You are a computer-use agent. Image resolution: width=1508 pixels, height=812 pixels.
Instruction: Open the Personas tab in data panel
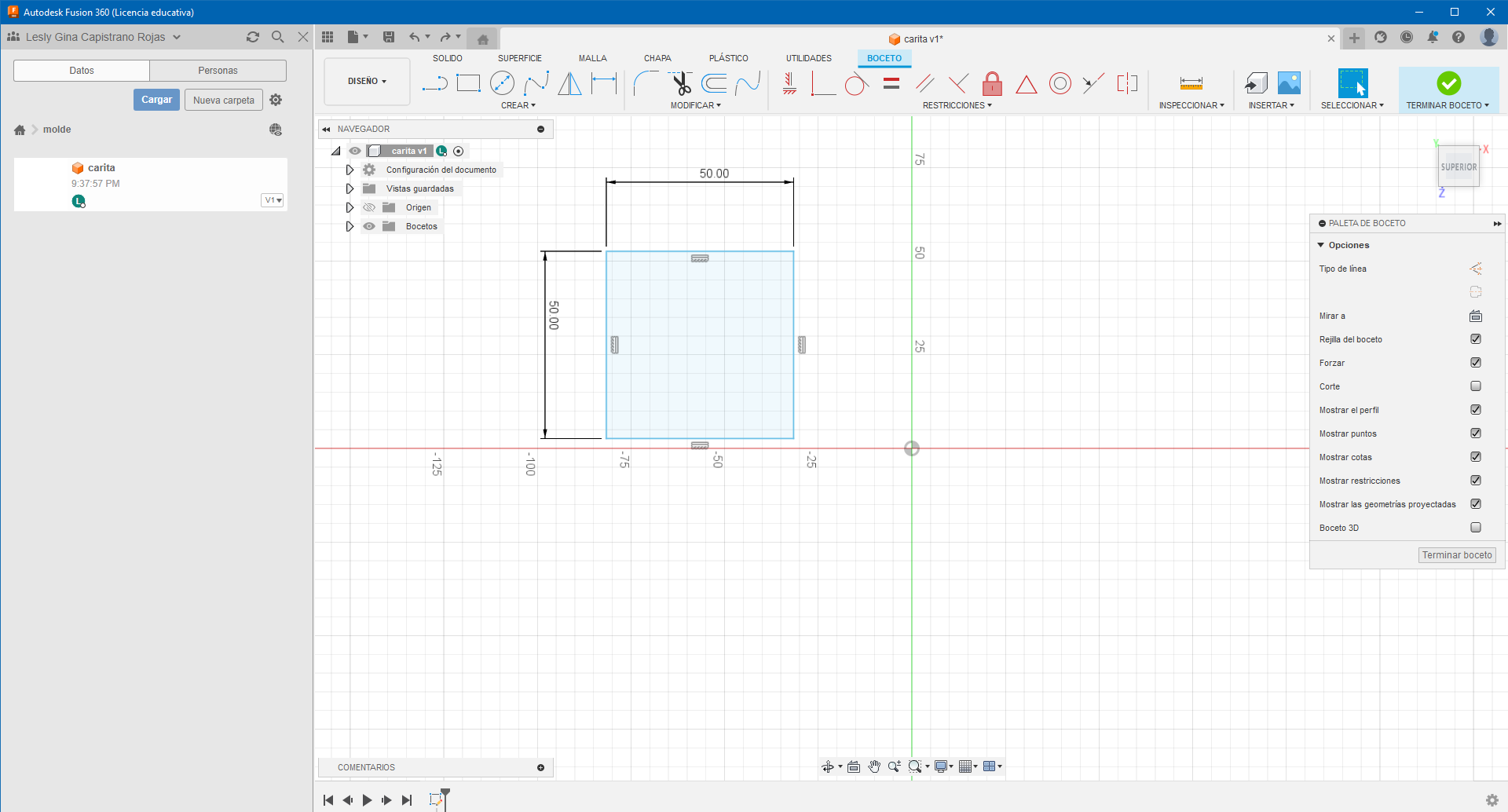218,71
